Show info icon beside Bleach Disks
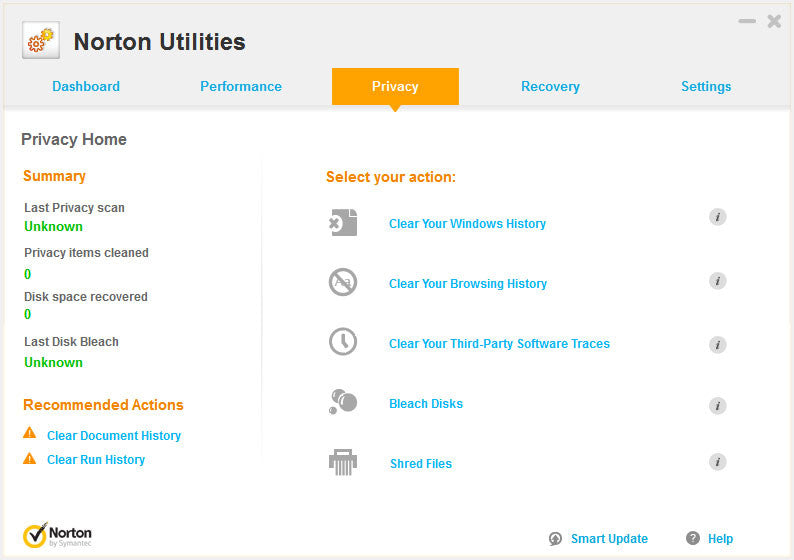This screenshot has height=560, width=794. click(717, 405)
